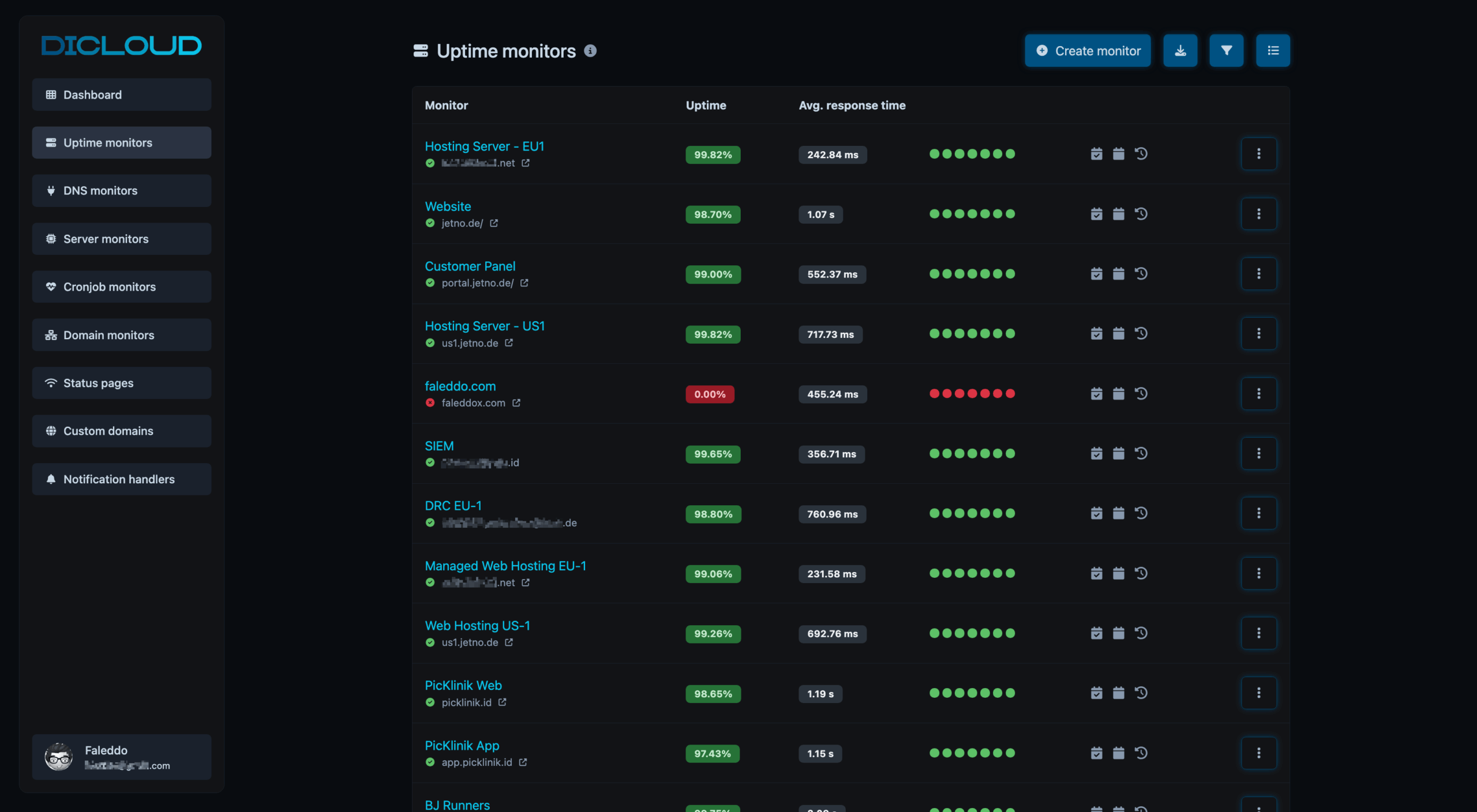Open three-dot menu for Web Hosting US-1
The width and height of the screenshot is (1477, 812).
point(1258,633)
